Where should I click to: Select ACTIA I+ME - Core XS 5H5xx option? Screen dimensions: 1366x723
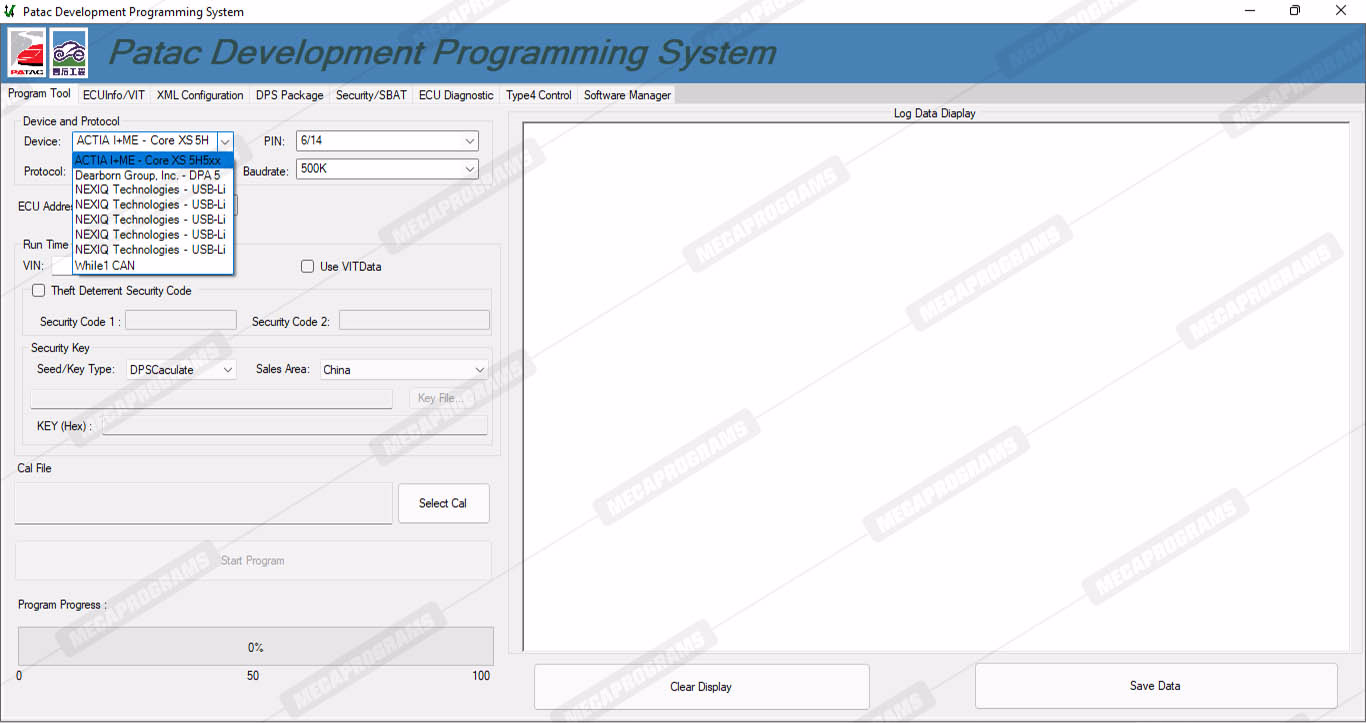[x=153, y=160]
